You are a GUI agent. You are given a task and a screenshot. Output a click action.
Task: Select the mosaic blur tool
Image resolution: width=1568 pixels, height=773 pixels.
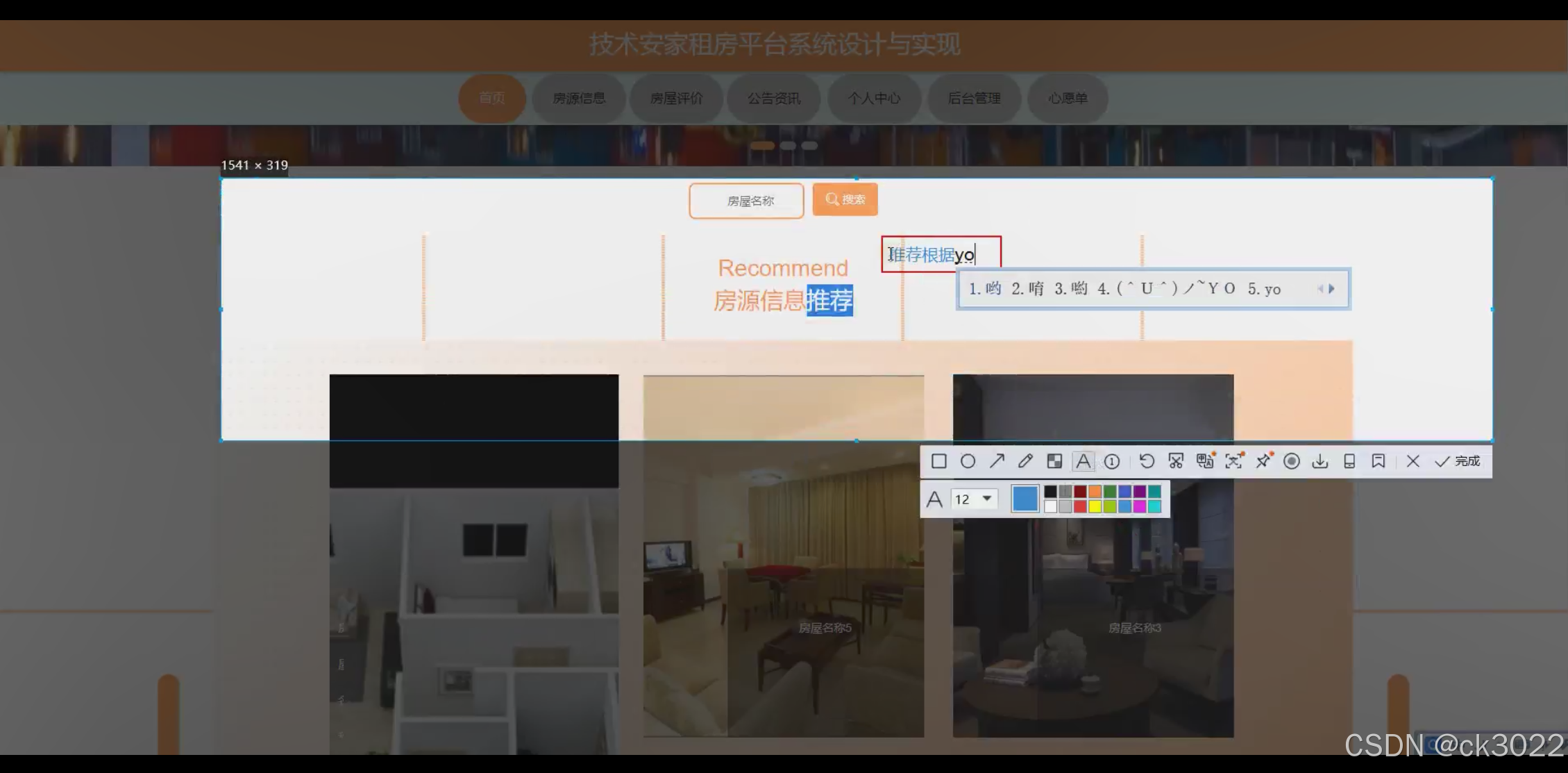click(x=1054, y=461)
